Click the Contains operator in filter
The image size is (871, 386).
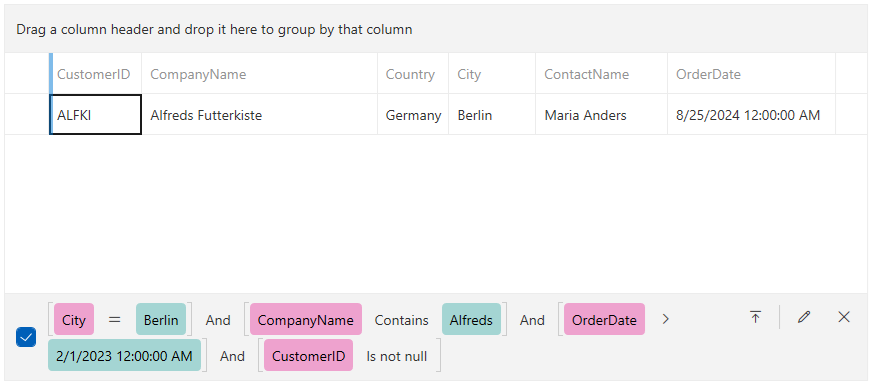pos(402,320)
